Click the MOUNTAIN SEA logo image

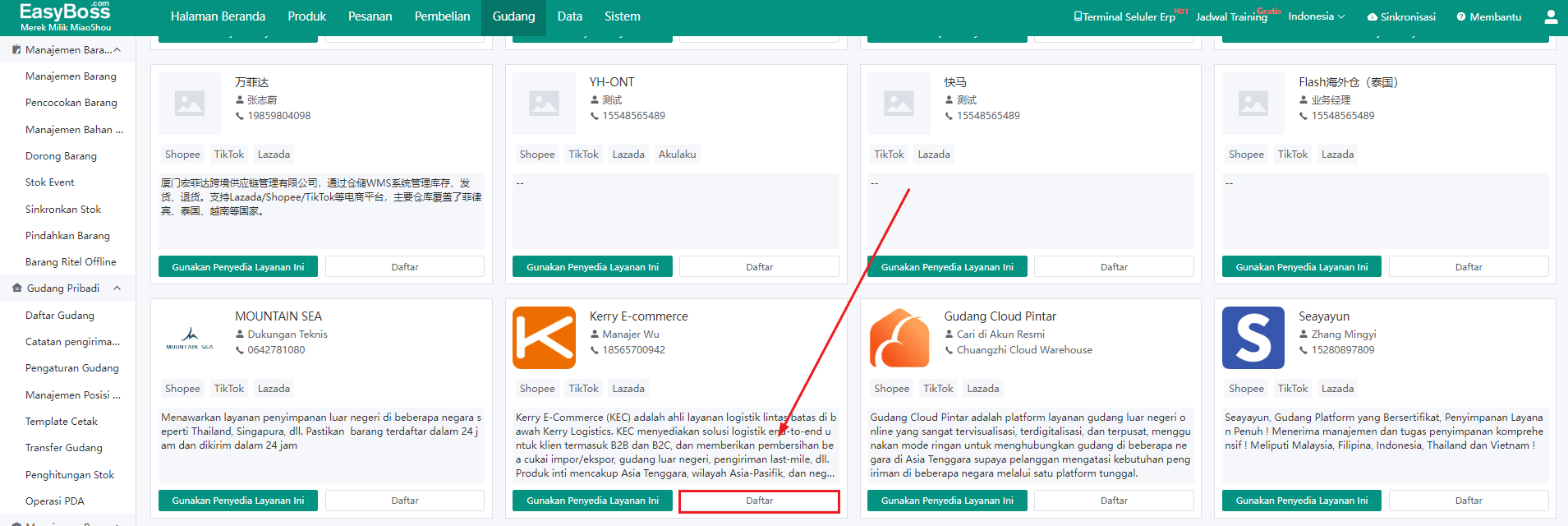coord(190,338)
